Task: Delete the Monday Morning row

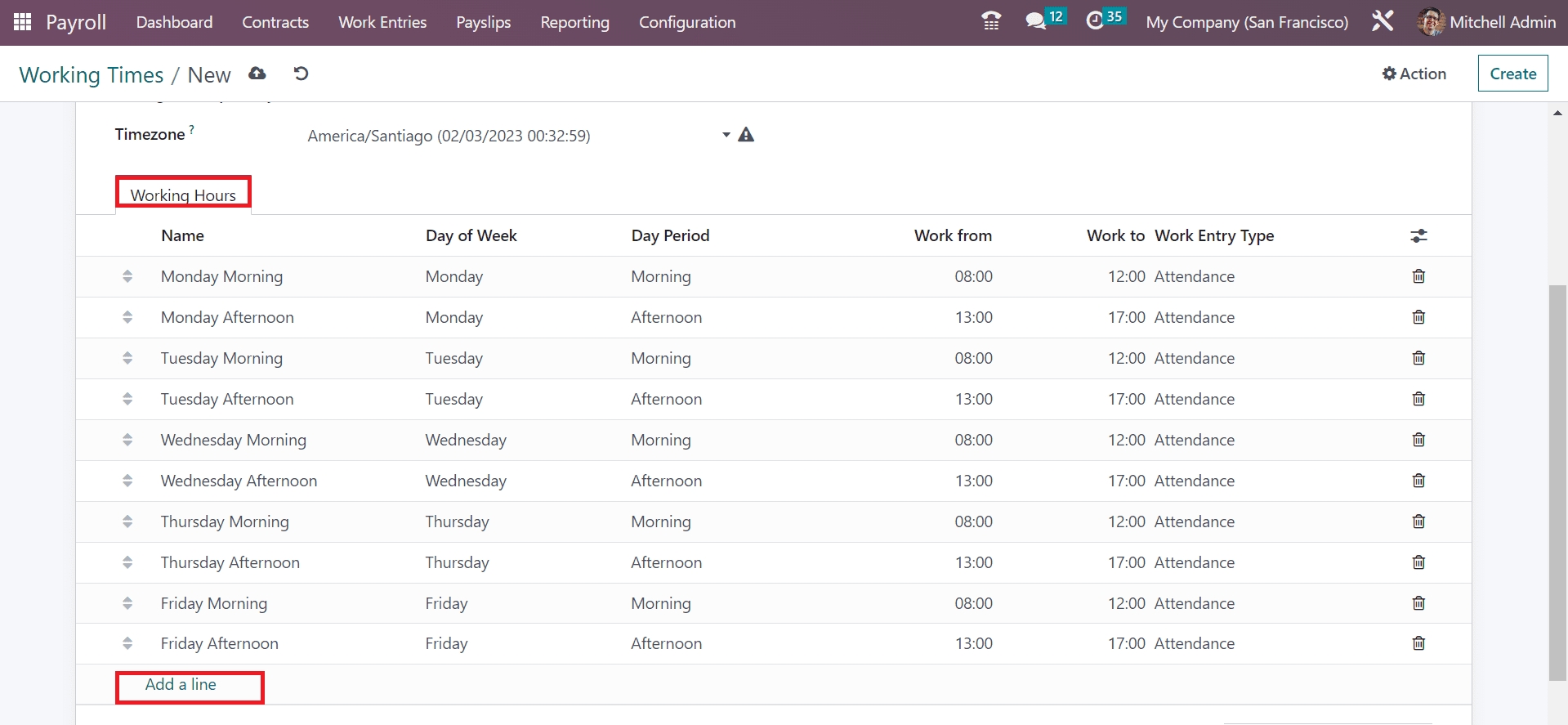Action: pos(1418,276)
